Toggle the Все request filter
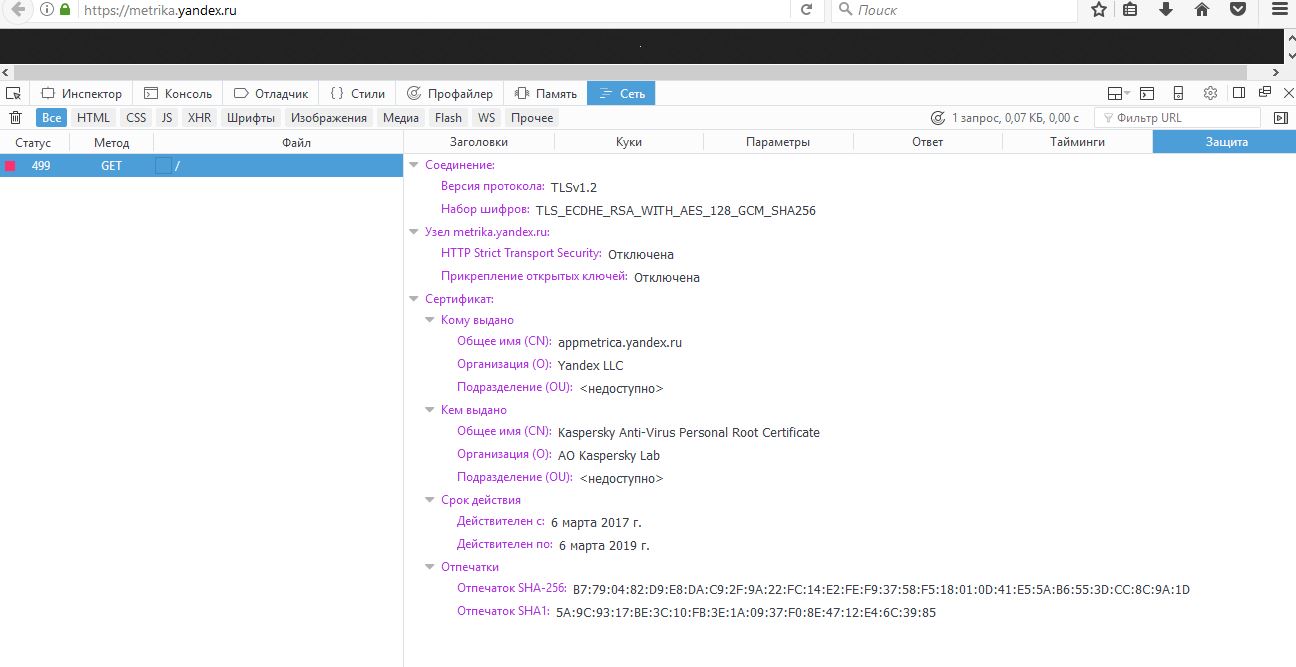This screenshot has height=667, width=1296. [x=51, y=118]
